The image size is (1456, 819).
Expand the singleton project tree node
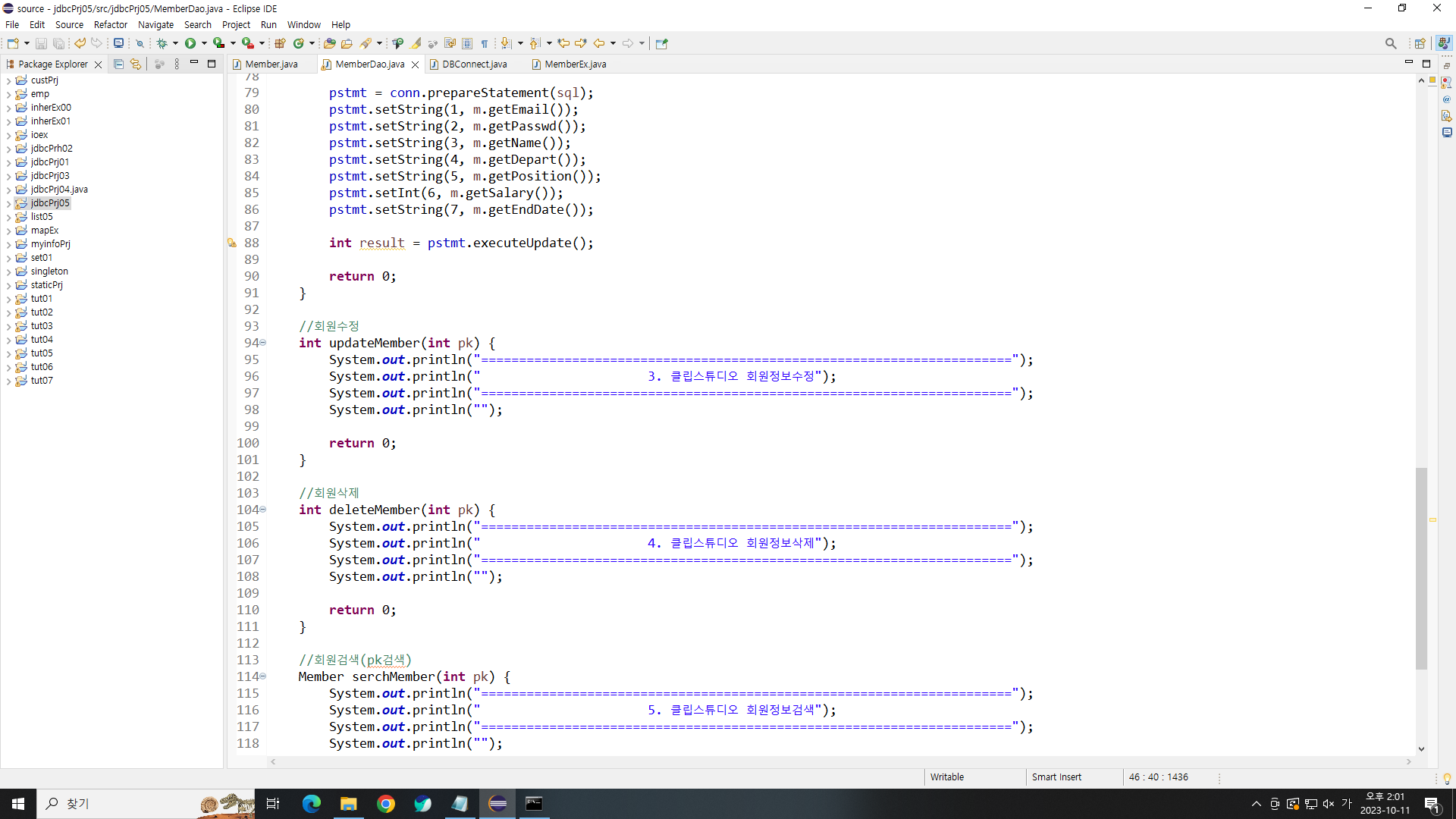[x=8, y=271]
